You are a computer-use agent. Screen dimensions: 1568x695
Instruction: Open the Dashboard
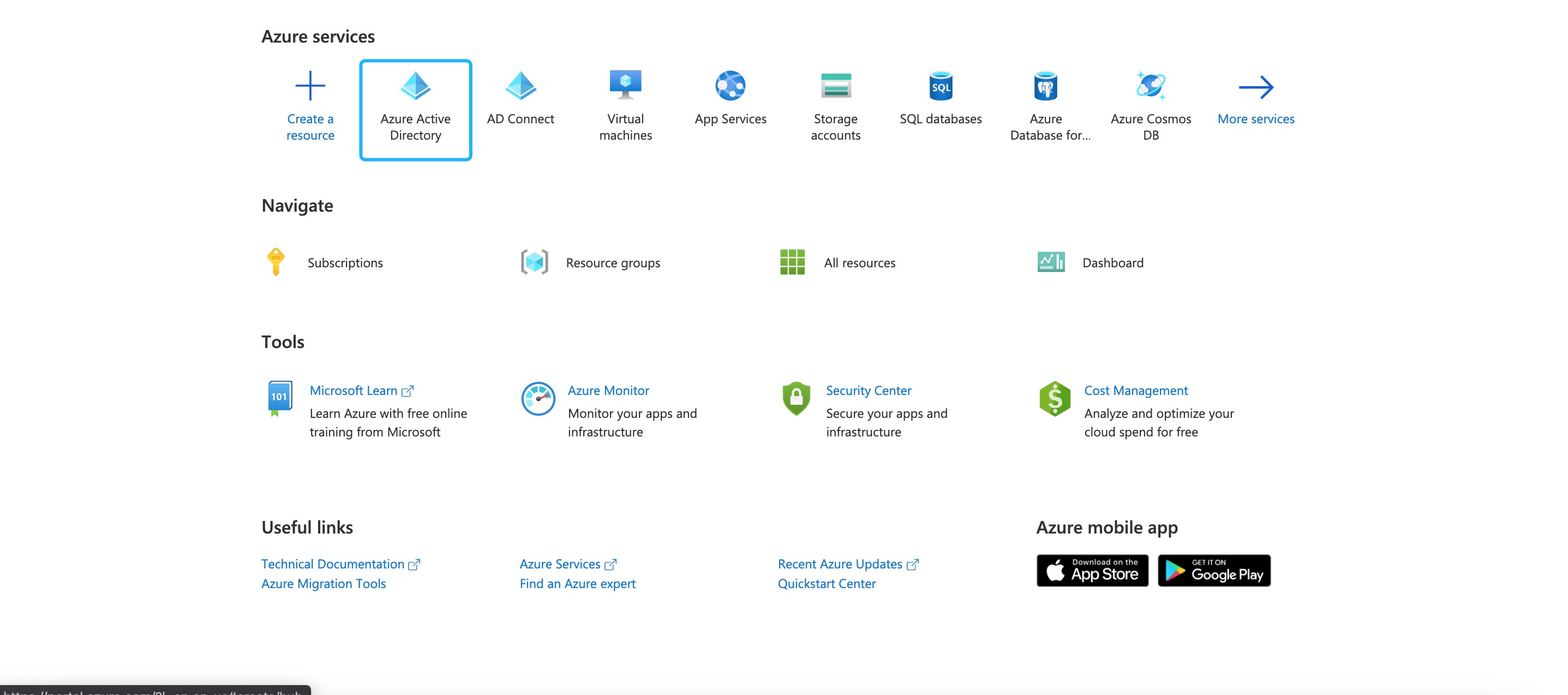click(x=1112, y=262)
